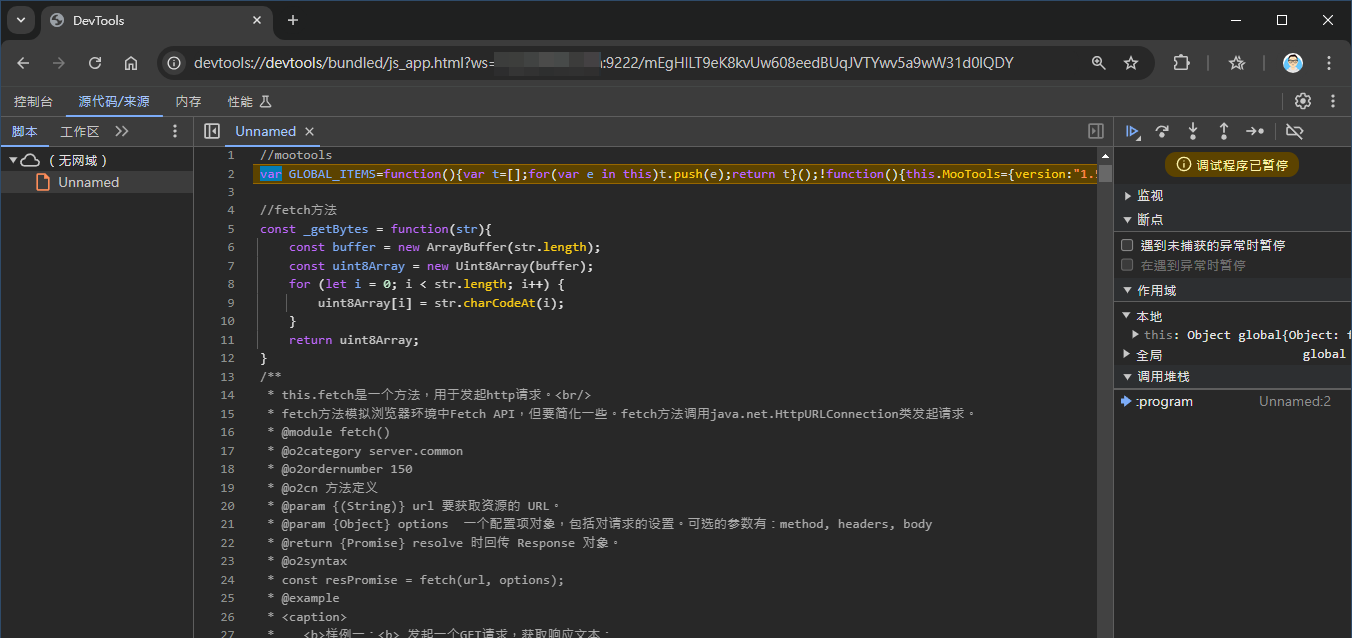This screenshot has height=638, width=1352.
Task: Deactivate all breakpoints
Action: pyautogui.click(x=1294, y=131)
